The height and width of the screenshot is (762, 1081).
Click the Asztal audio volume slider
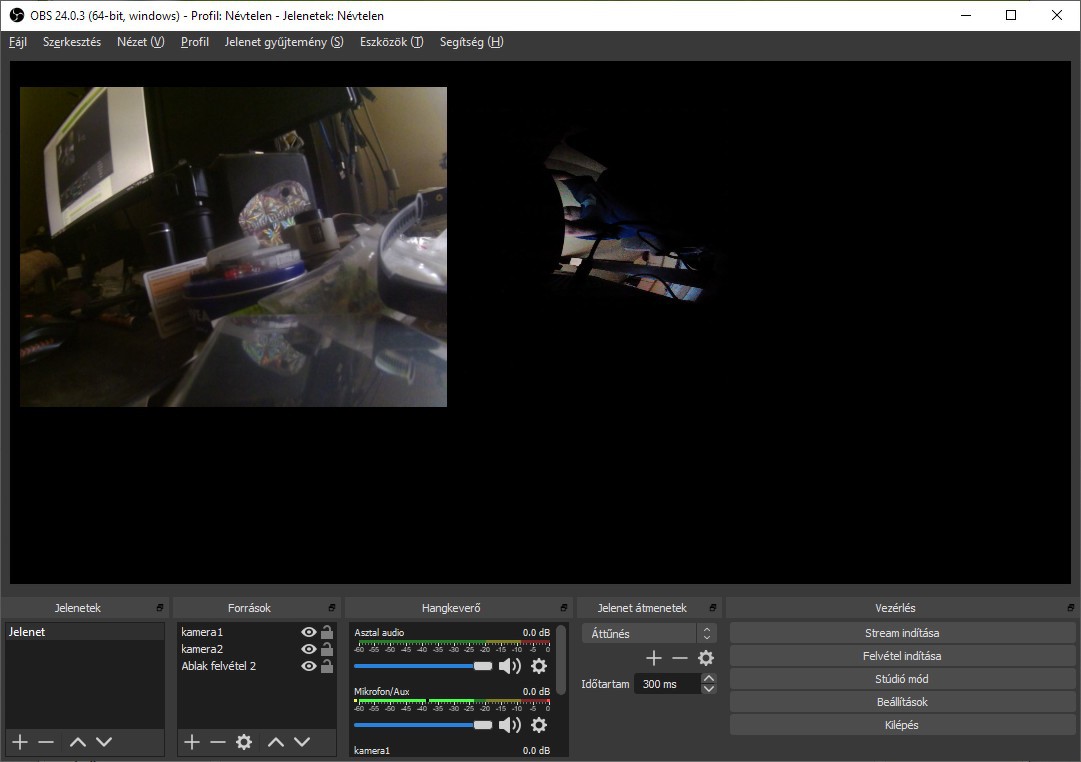pyautogui.click(x=423, y=666)
